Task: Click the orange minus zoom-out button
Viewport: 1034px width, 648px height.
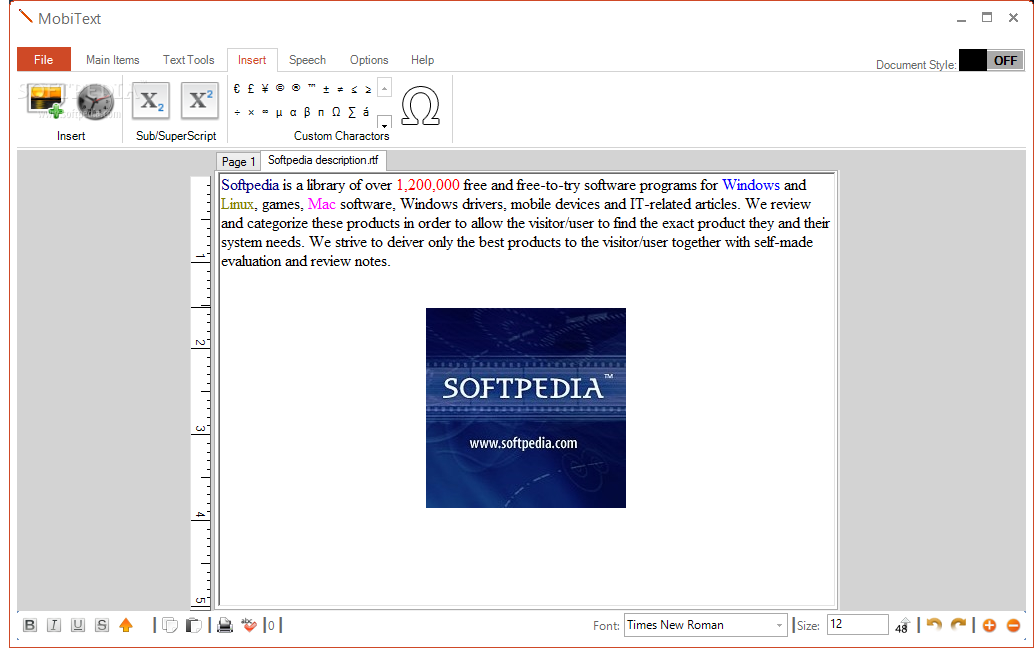Action: pos(1014,626)
